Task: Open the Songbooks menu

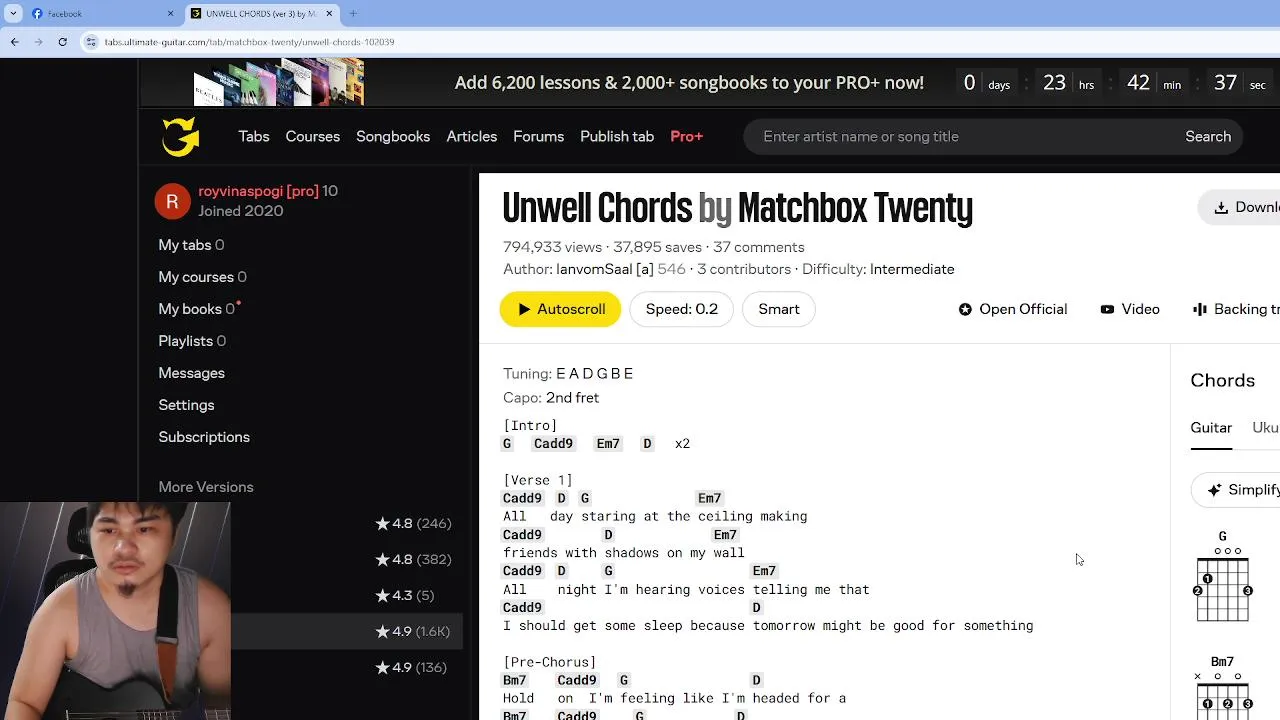Action: pos(393,137)
